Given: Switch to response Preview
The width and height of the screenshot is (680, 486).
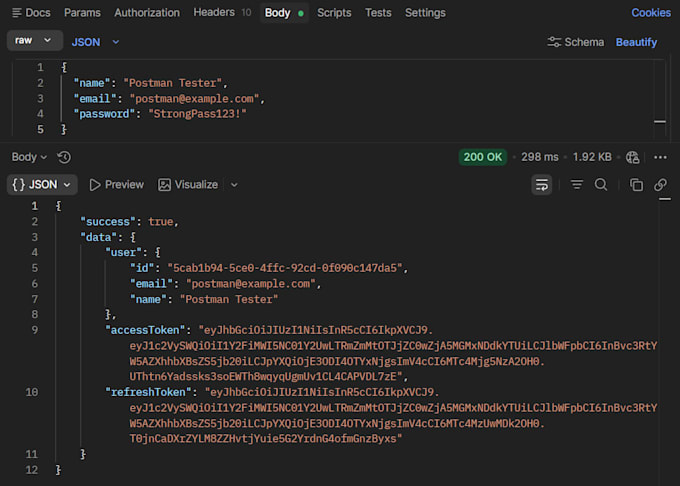Looking at the screenshot, I should click(116, 185).
